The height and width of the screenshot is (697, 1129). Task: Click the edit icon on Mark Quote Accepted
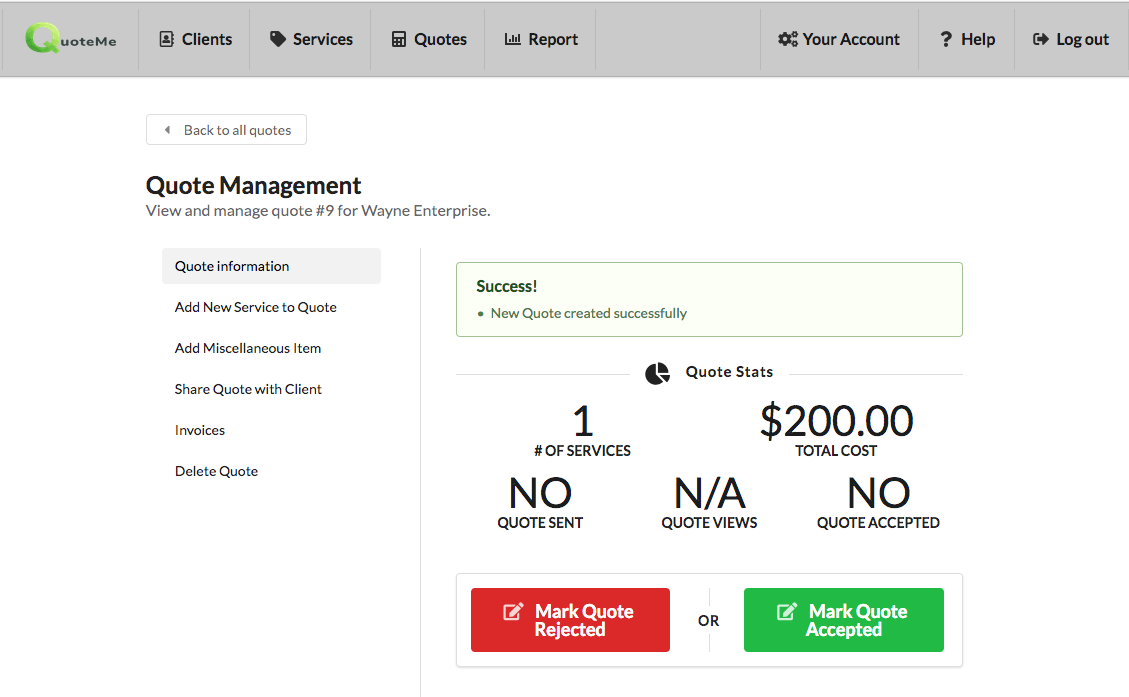787,611
